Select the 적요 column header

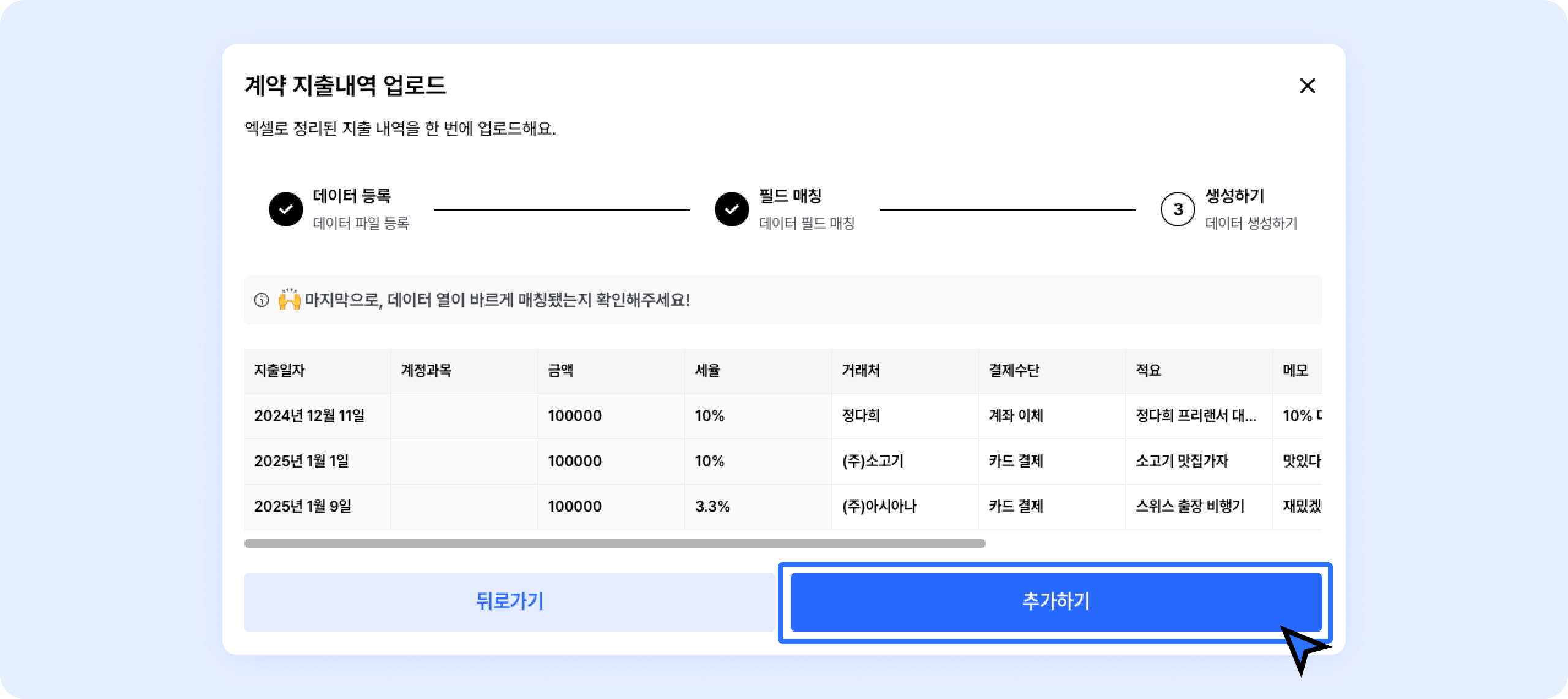click(1199, 371)
